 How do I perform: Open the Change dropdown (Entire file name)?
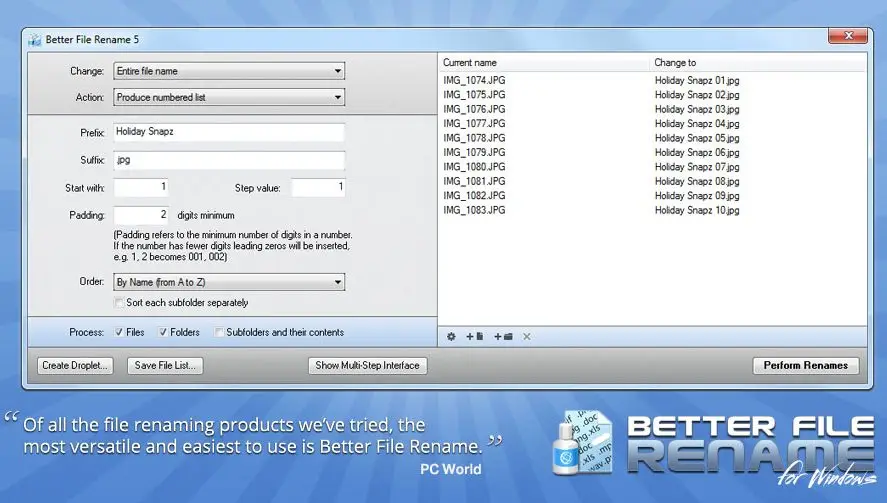[229, 71]
